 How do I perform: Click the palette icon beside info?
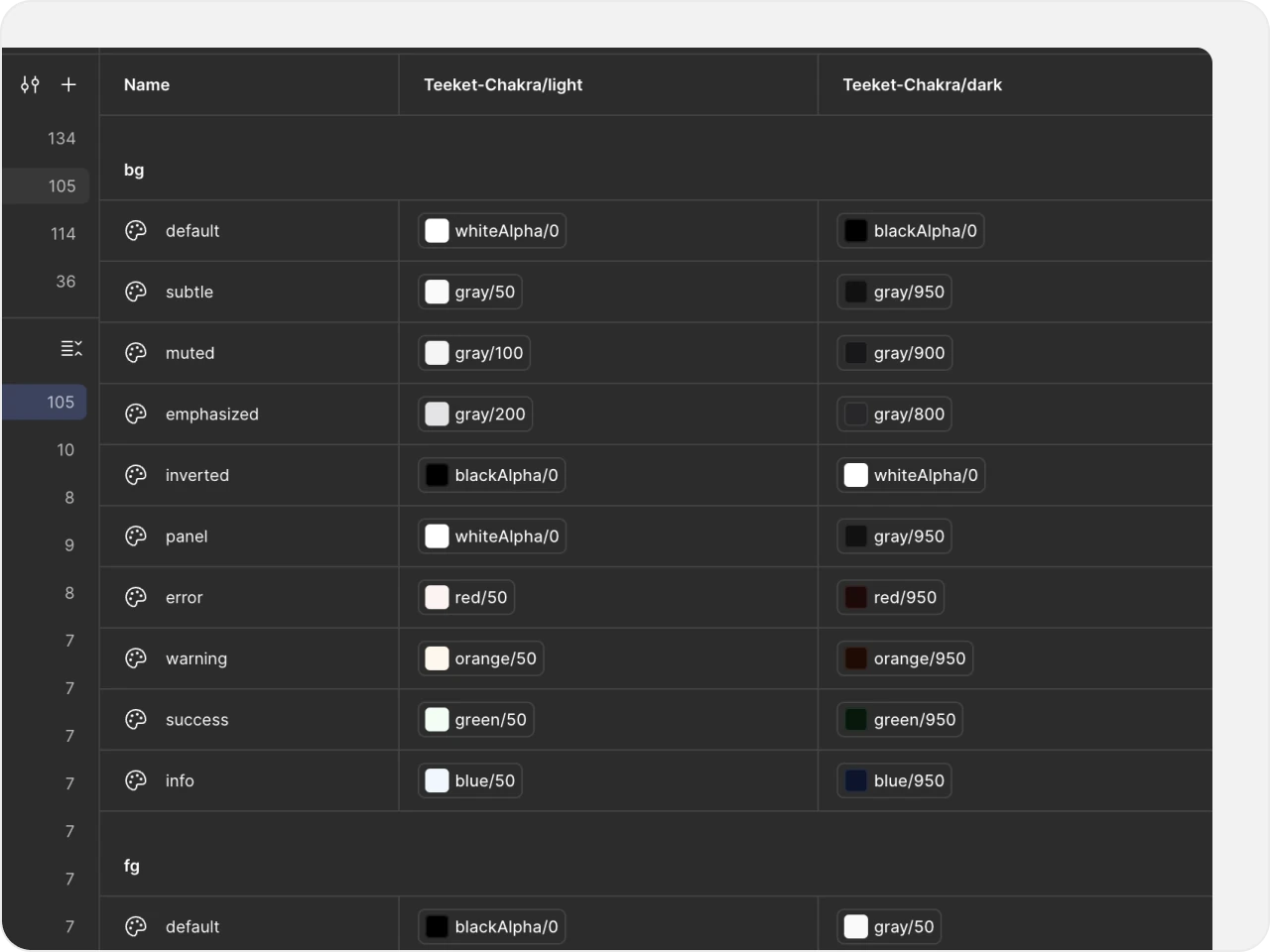136,780
